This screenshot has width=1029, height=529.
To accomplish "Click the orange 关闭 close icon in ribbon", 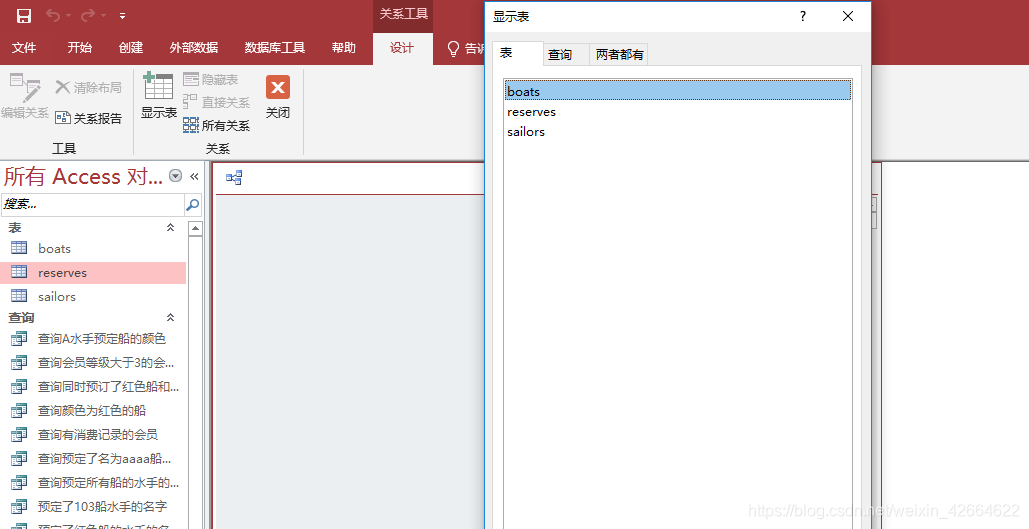I will pyautogui.click(x=278, y=87).
